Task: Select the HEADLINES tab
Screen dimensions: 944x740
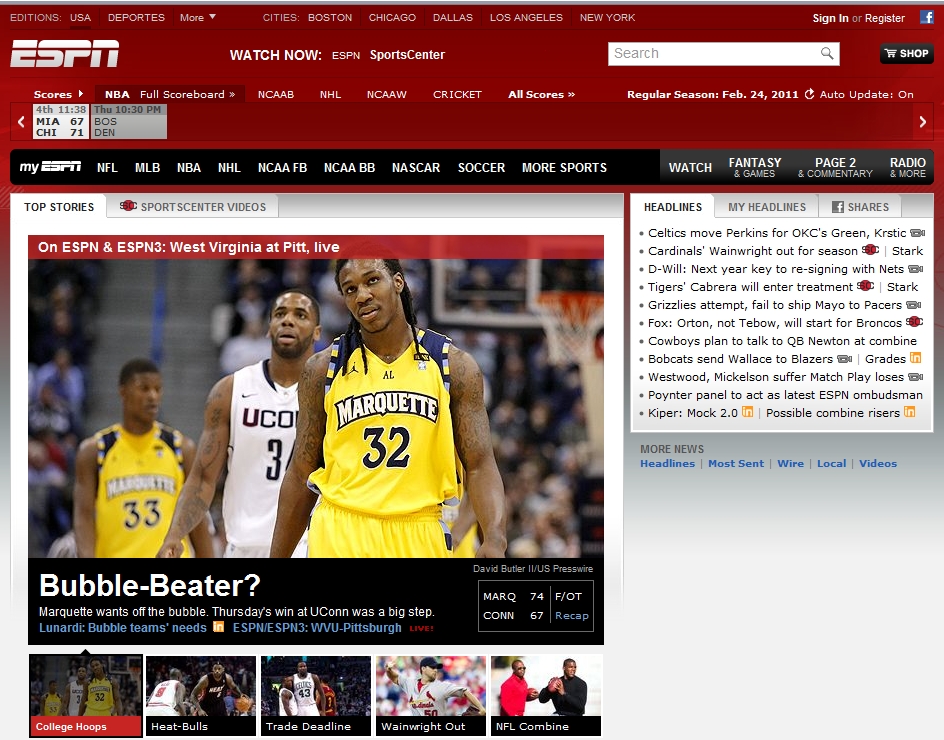Action: (x=672, y=207)
